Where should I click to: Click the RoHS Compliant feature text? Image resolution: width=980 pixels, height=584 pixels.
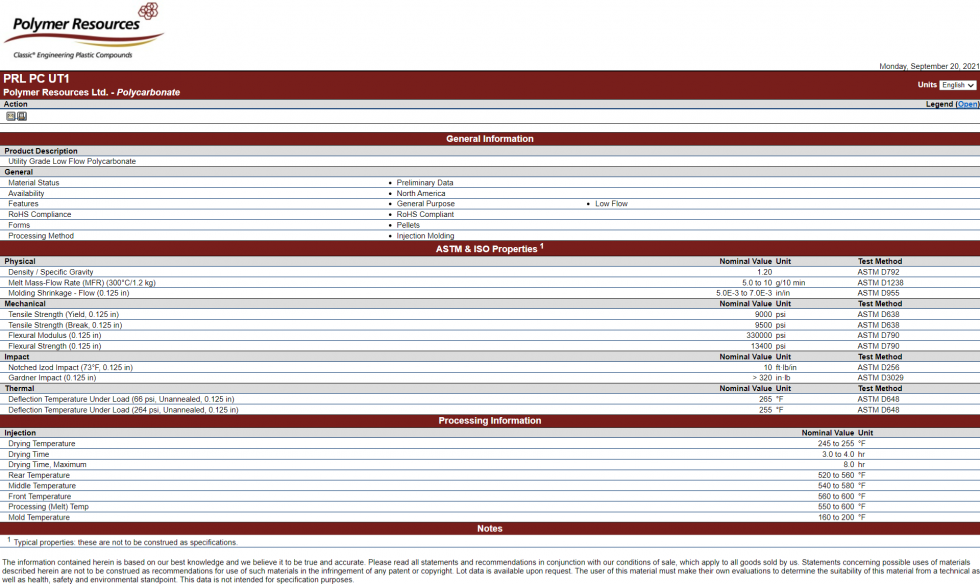tap(425, 214)
